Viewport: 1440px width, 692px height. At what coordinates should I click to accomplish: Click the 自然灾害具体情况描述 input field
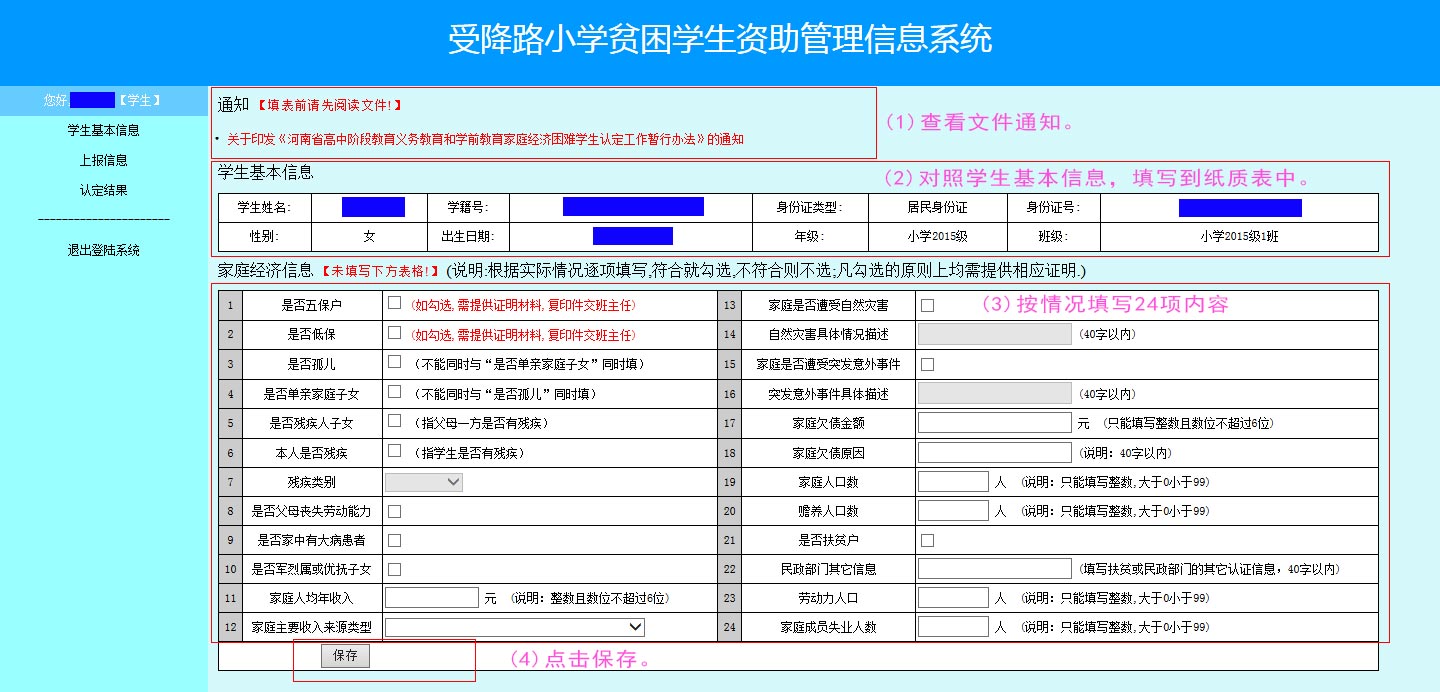coord(994,334)
